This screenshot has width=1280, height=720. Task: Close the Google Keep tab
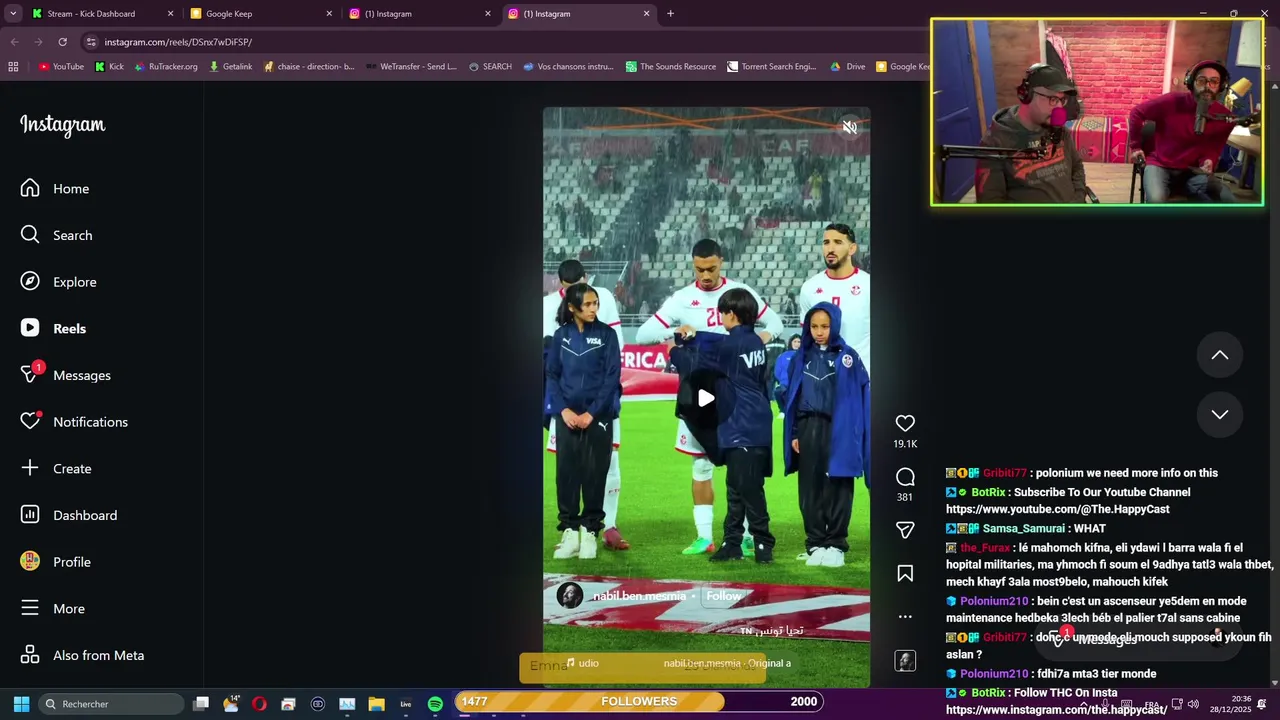pos(329,14)
